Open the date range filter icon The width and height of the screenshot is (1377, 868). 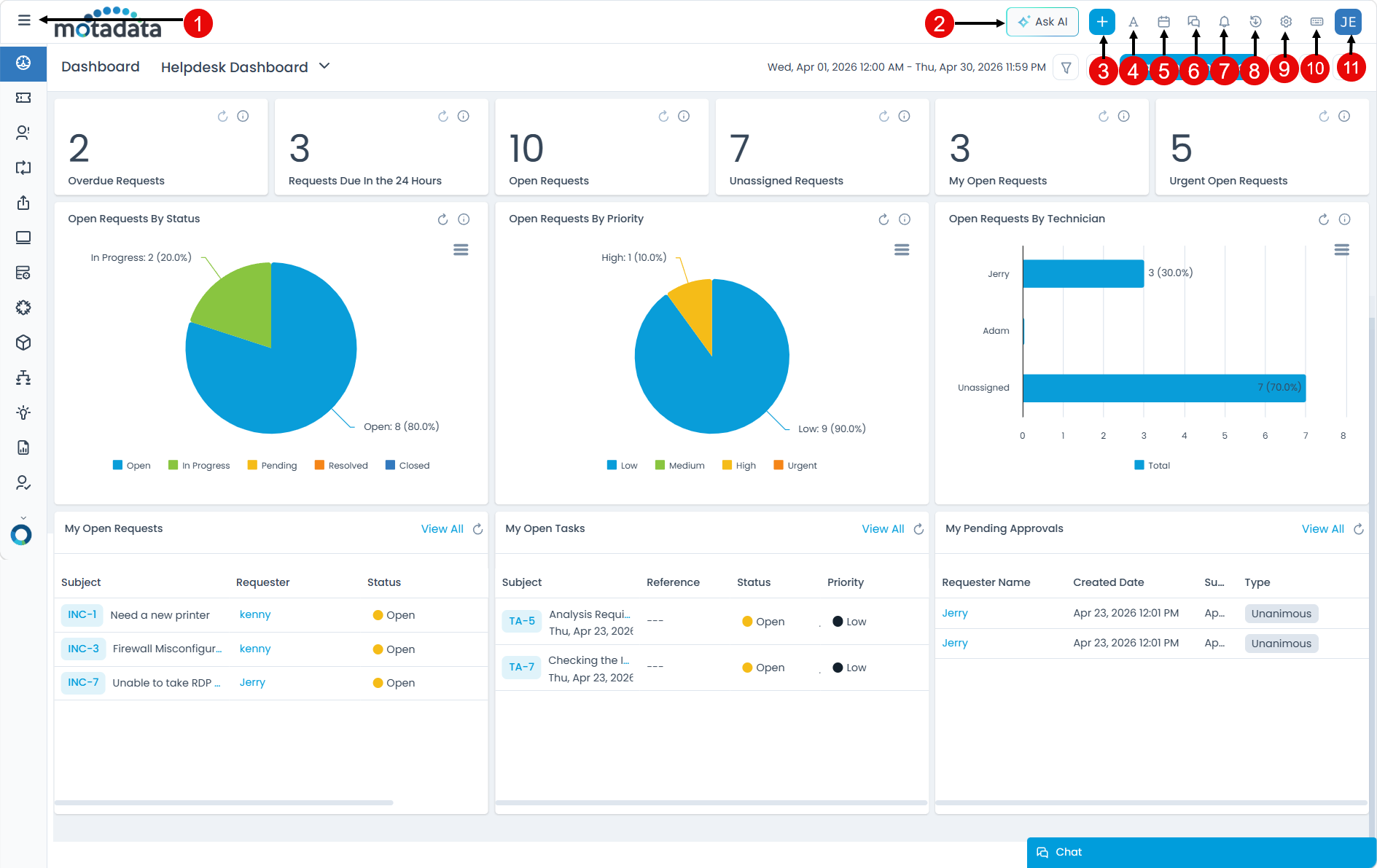(x=1066, y=68)
